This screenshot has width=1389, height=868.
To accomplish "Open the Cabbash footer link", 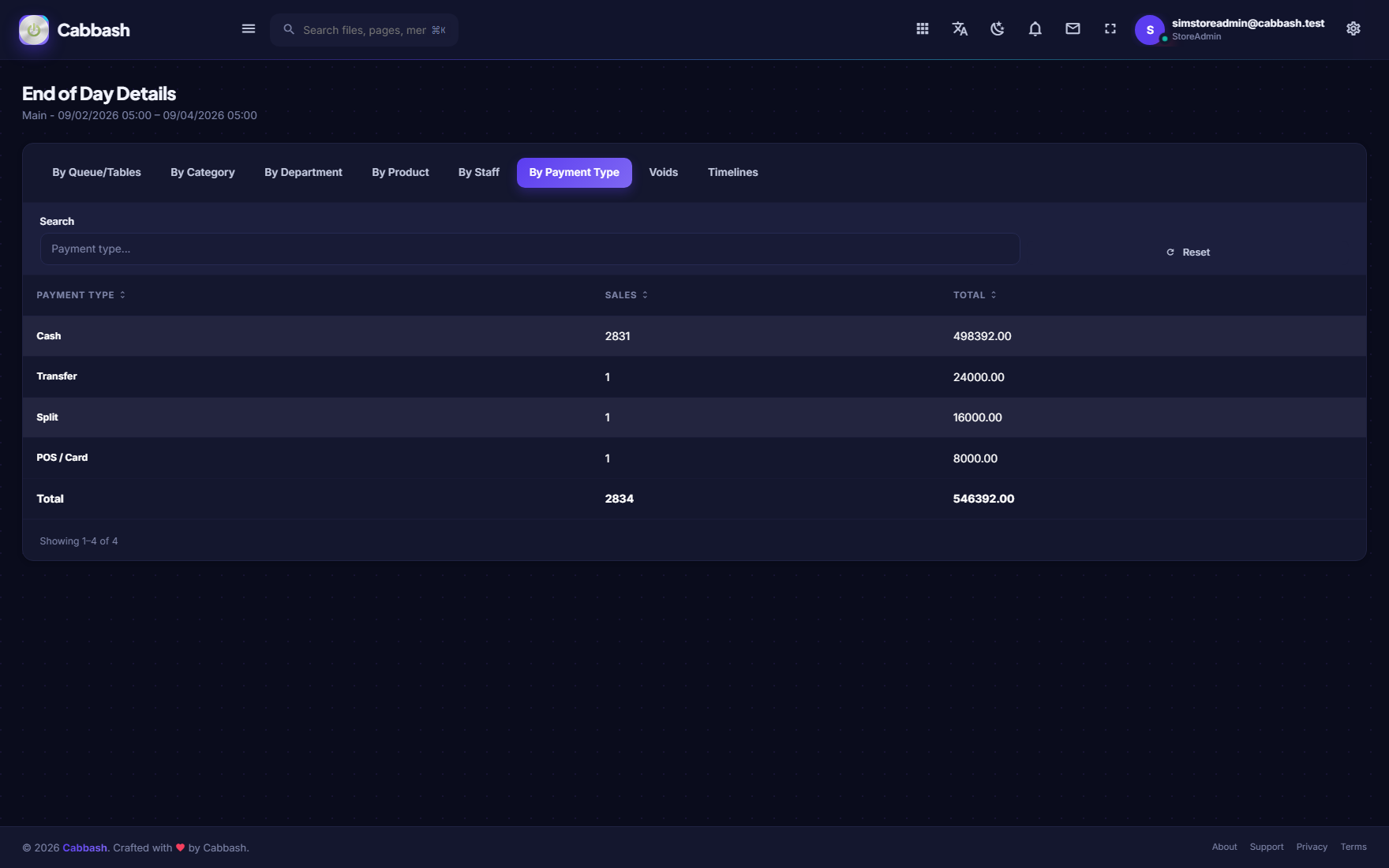I will [84, 847].
